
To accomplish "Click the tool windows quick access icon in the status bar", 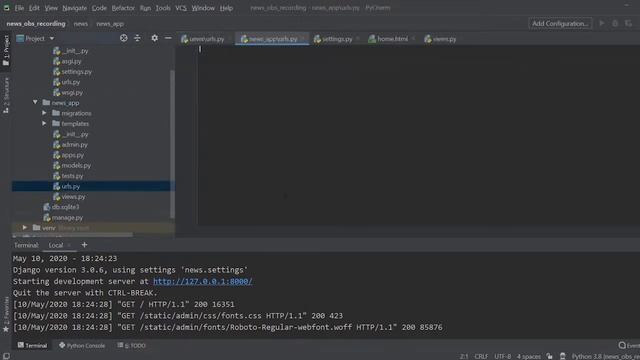I will click(x=6, y=356).
